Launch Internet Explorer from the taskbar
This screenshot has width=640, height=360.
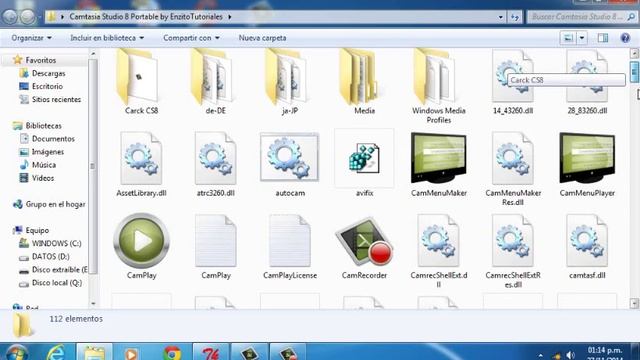click(x=56, y=353)
